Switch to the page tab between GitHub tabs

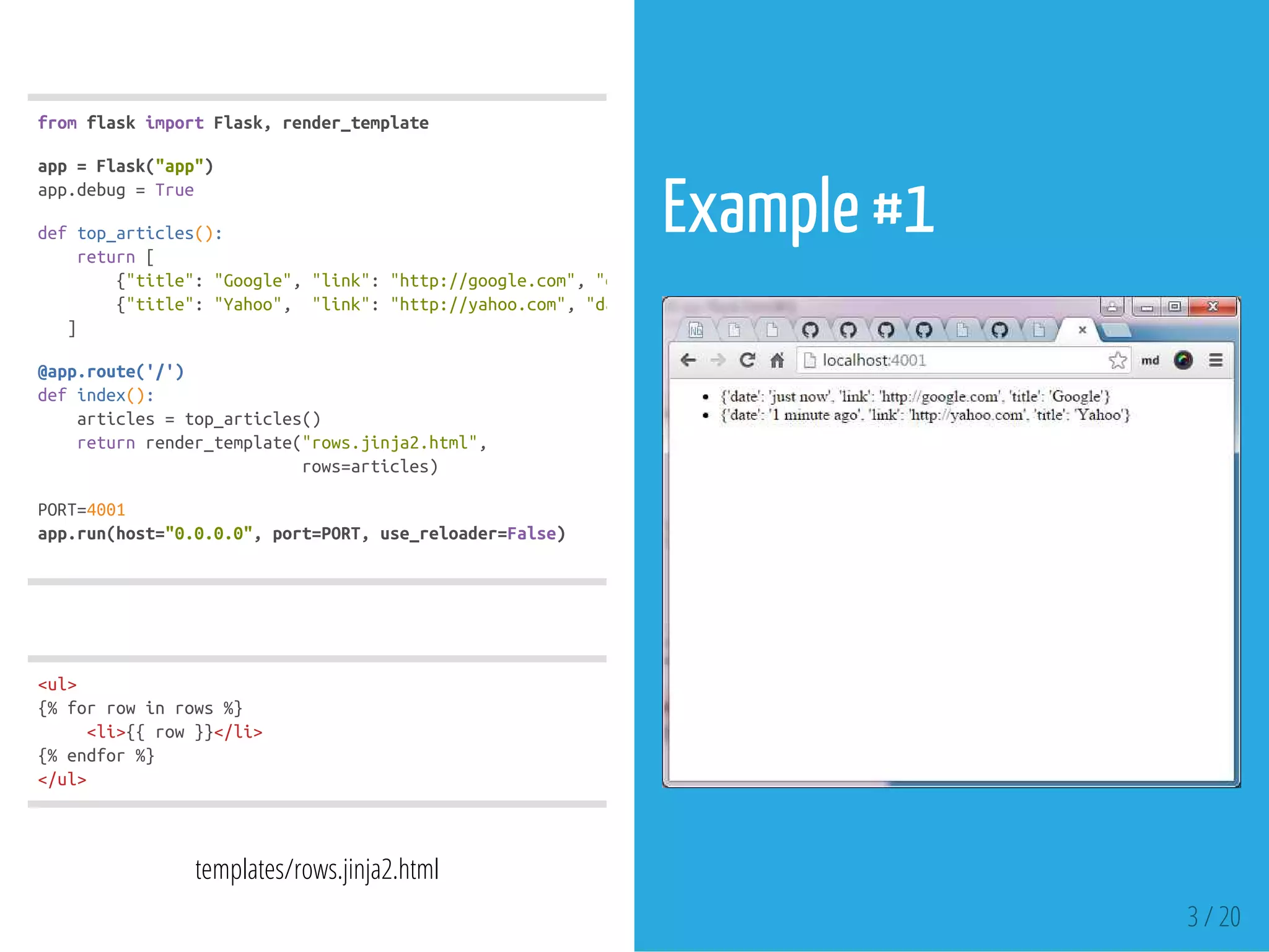962,330
